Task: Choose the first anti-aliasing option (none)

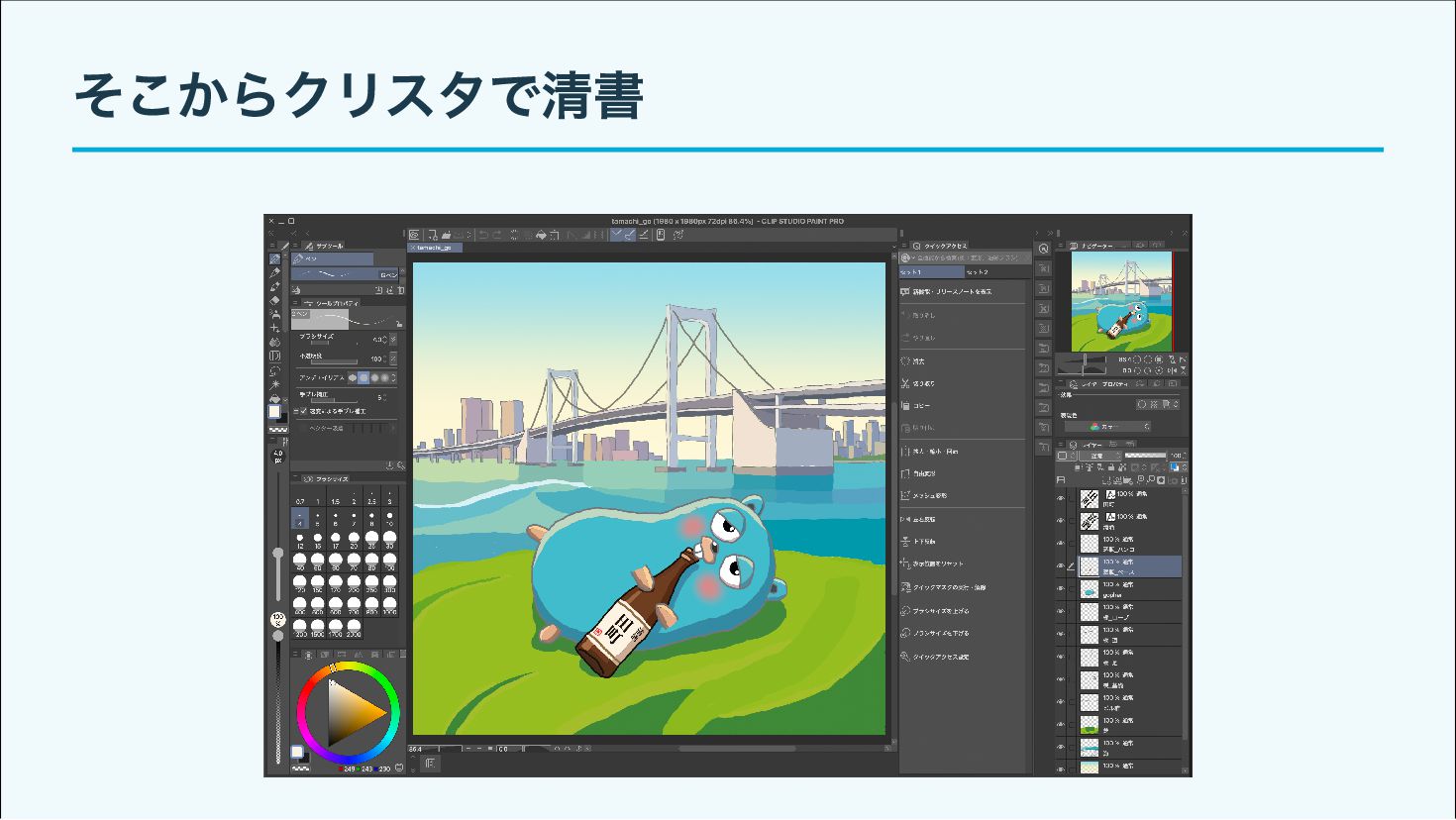Action: pyautogui.click(x=353, y=377)
